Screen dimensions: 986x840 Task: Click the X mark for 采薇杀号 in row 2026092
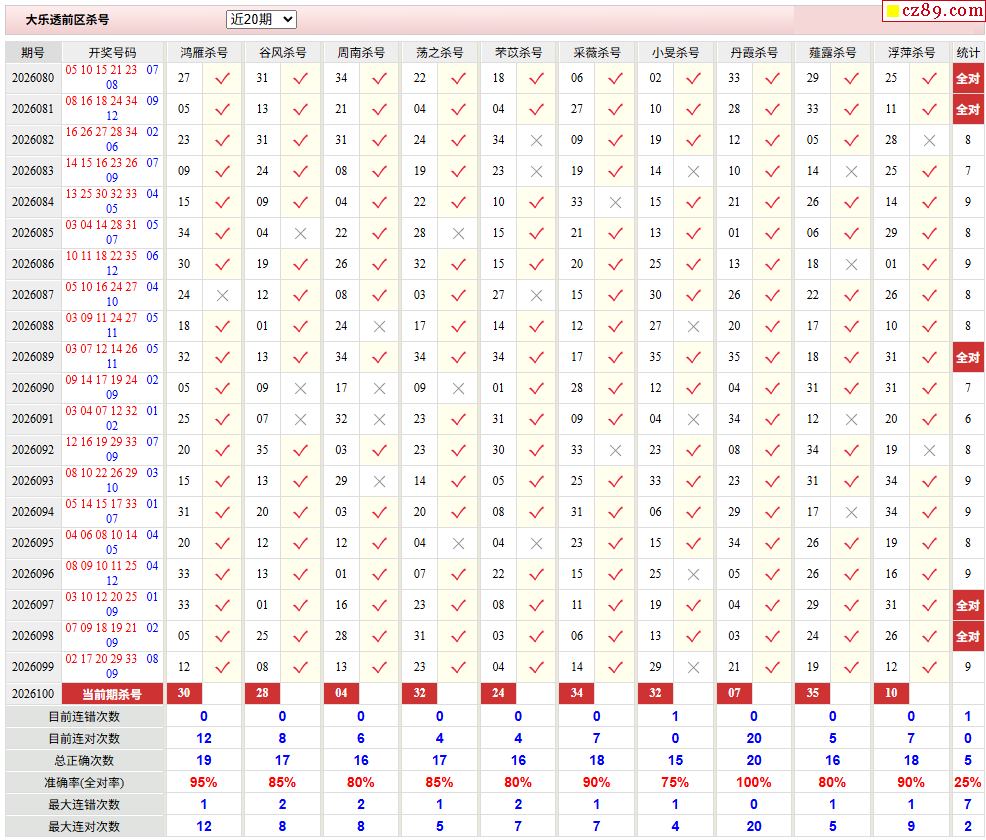click(x=616, y=450)
